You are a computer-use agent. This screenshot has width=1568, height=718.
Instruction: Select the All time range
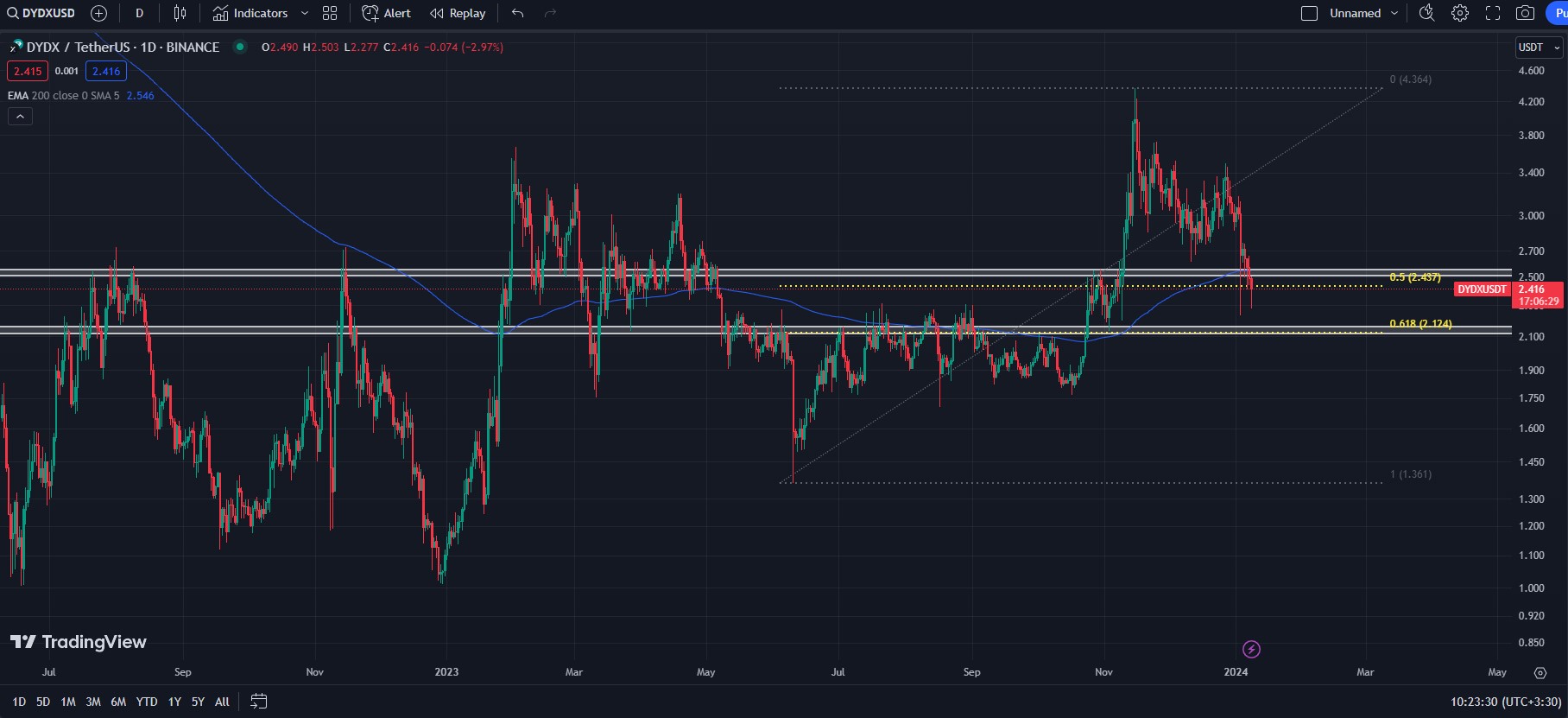coord(222,702)
